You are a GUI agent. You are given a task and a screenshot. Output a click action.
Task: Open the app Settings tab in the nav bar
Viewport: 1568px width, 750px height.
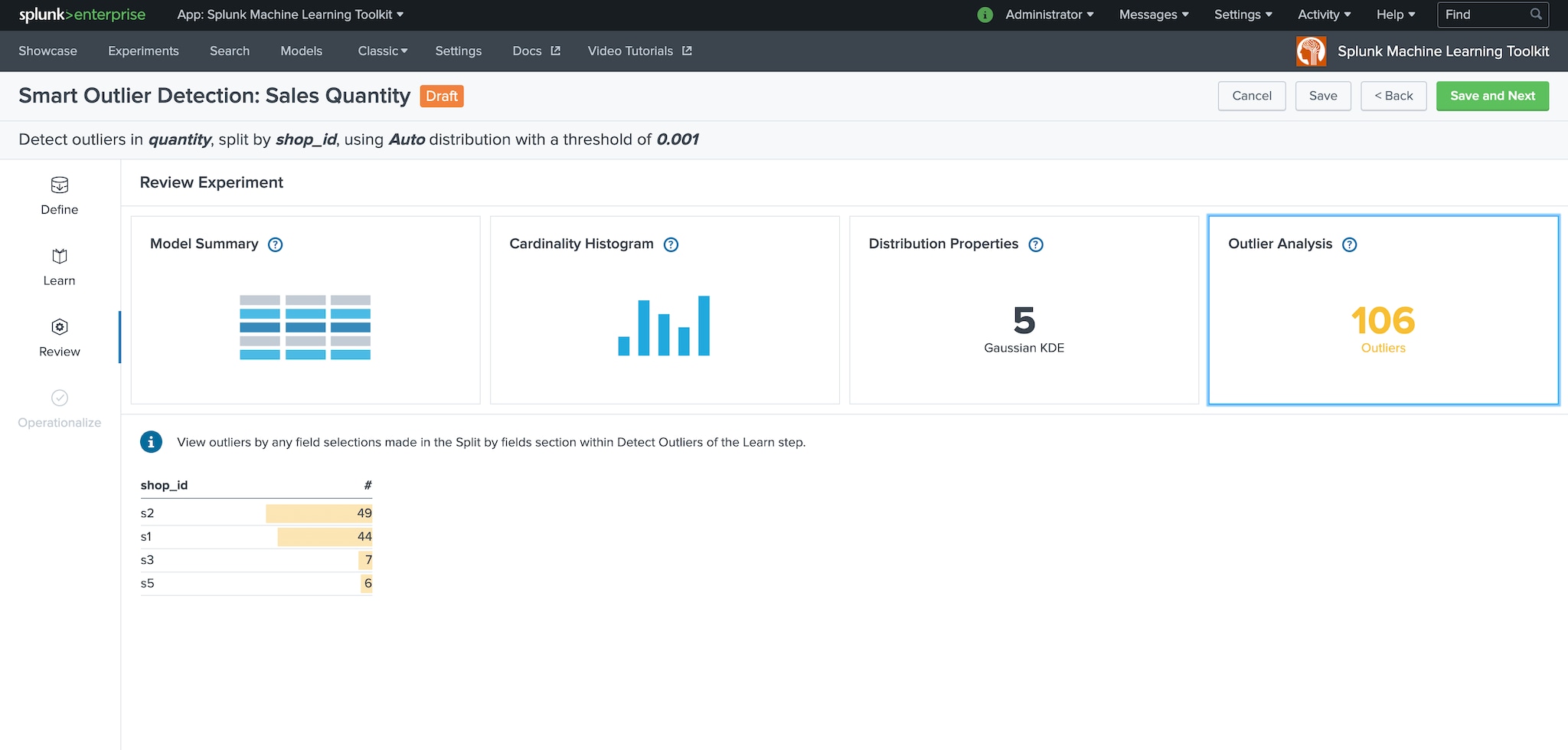(459, 51)
